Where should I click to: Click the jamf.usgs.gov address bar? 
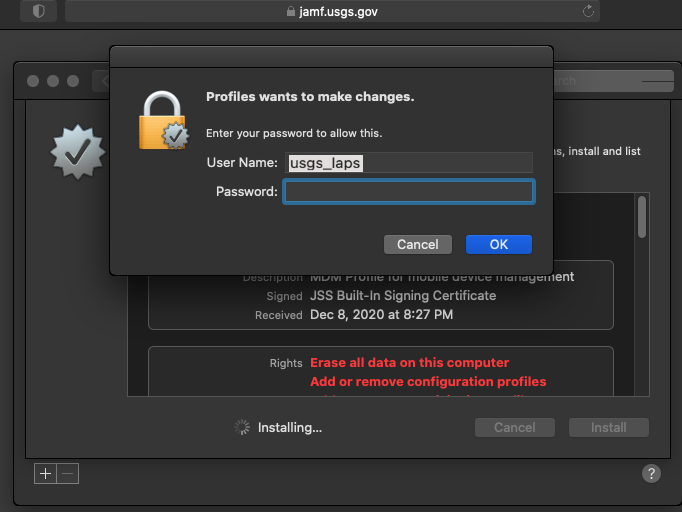coord(332,11)
